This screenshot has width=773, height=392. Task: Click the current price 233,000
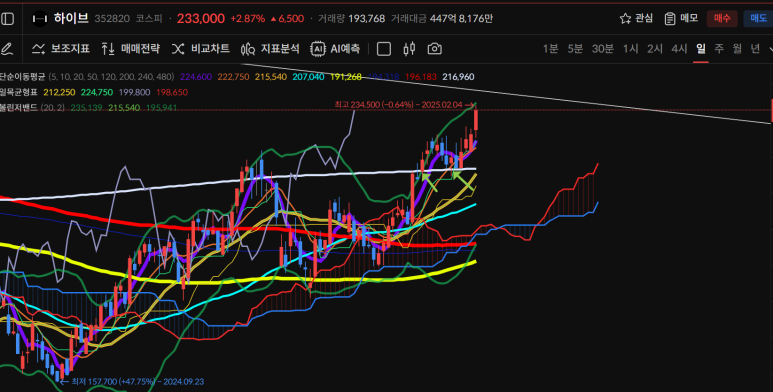tap(201, 19)
